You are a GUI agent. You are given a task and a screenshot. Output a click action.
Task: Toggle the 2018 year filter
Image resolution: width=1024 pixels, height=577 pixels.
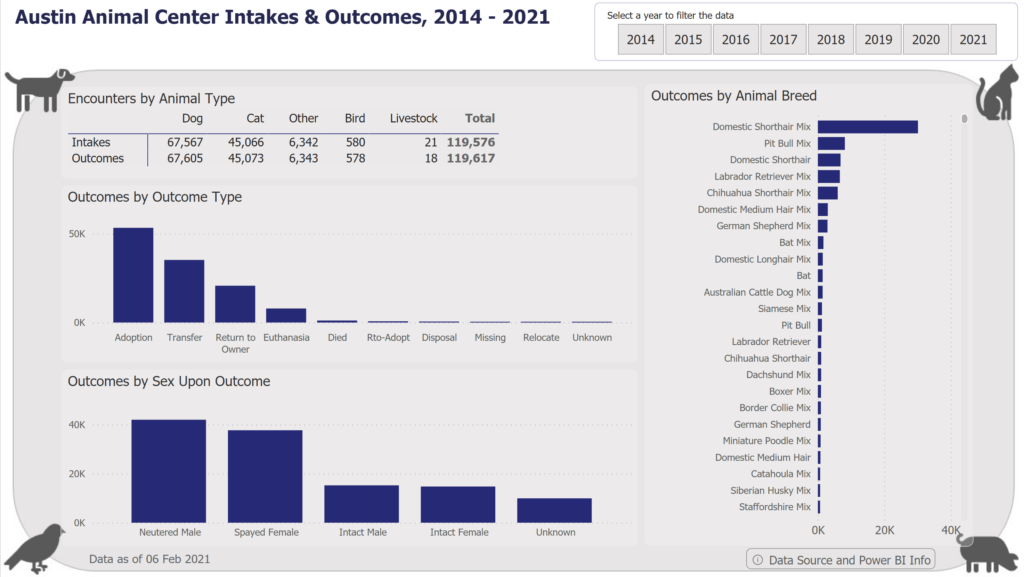click(x=830, y=39)
